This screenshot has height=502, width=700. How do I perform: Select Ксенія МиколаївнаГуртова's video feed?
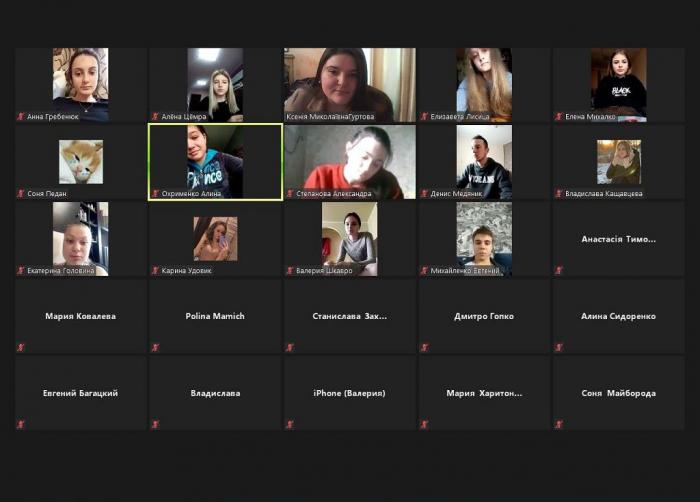pyautogui.click(x=350, y=85)
